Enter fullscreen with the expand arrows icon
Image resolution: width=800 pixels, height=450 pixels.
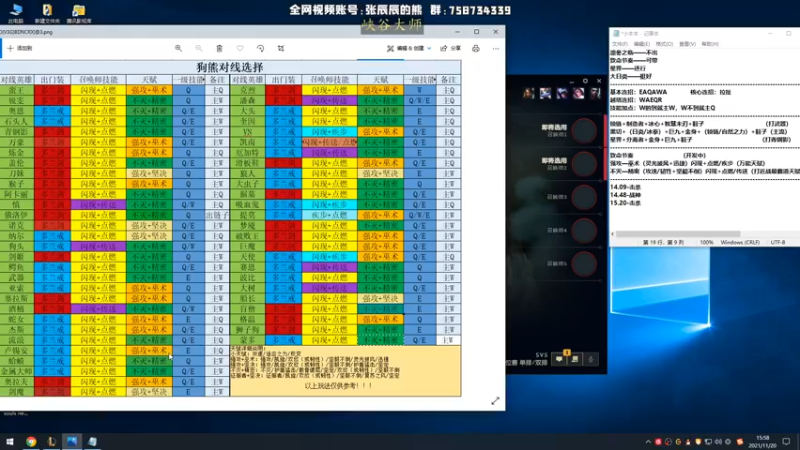pyautogui.click(x=495, y=401)
